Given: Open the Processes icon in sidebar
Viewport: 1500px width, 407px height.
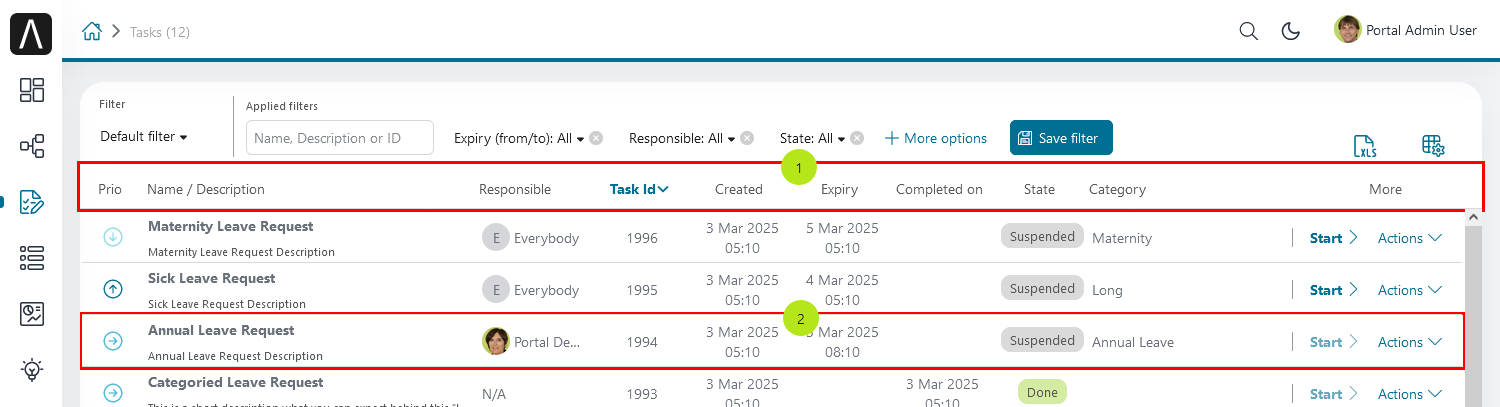Looking at the screenshot, I should click(32, 147).
